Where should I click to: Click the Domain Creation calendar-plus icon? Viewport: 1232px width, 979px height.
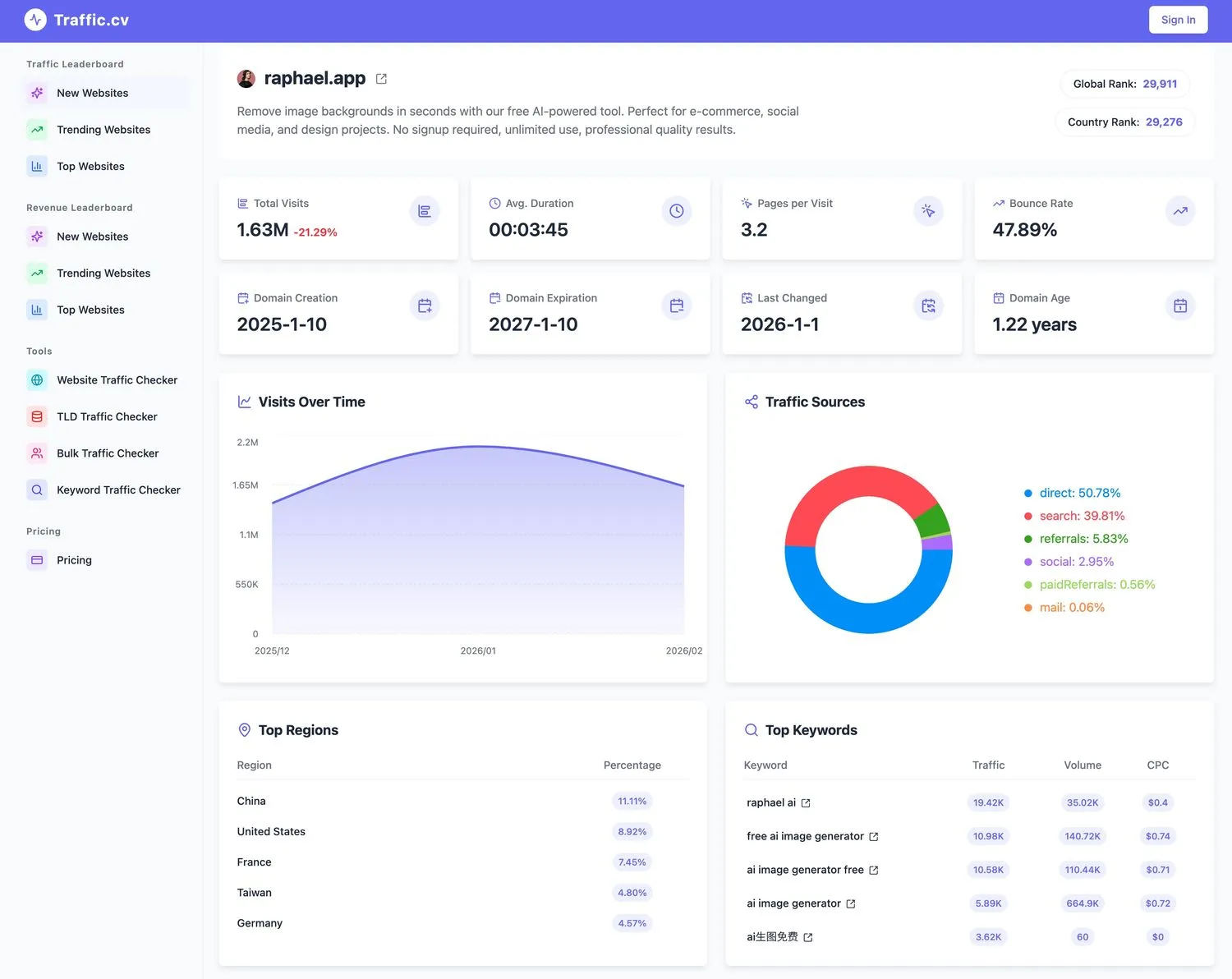tap(425, 306)
